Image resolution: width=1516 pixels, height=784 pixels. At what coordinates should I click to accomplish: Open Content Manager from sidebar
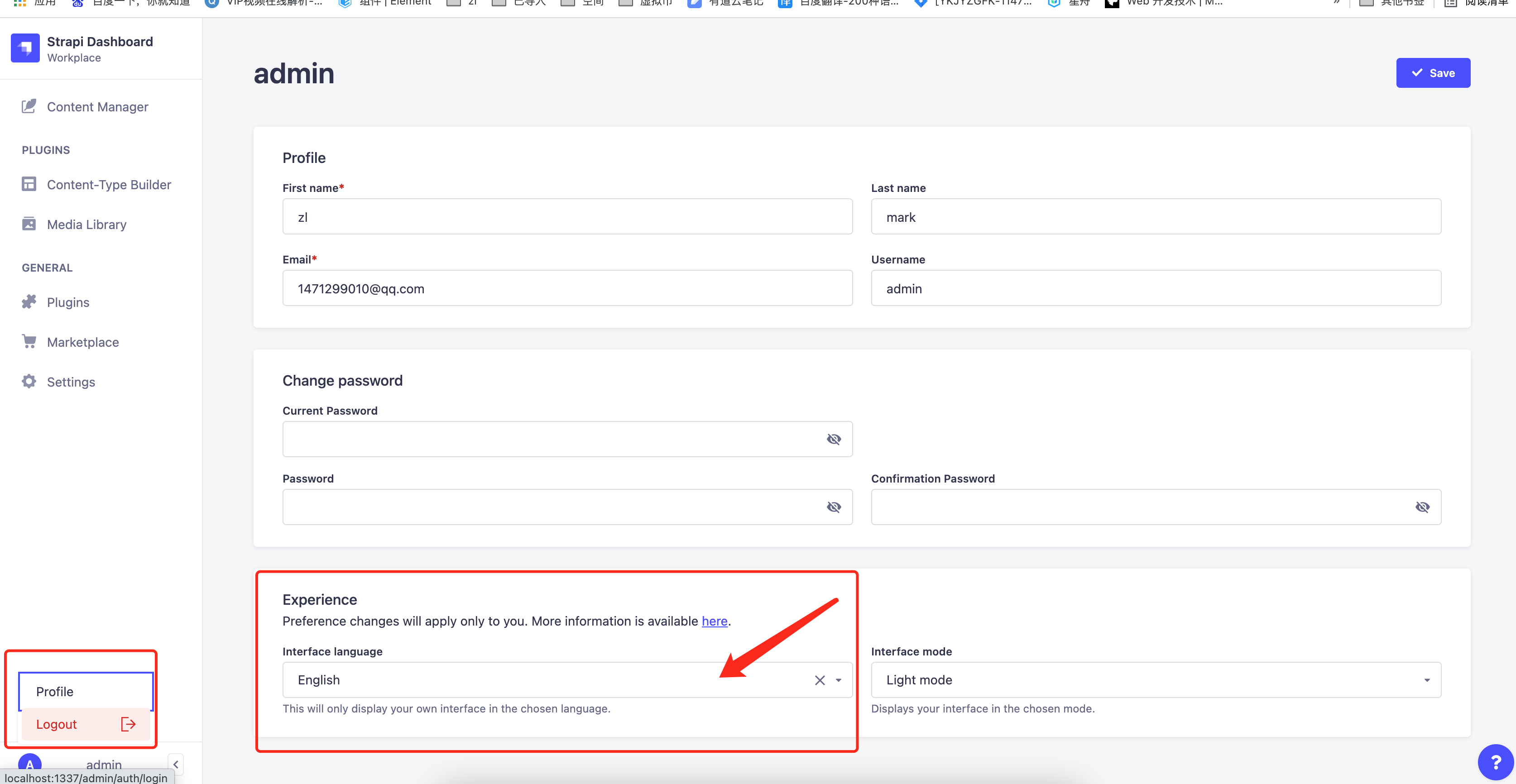[97, 106]
